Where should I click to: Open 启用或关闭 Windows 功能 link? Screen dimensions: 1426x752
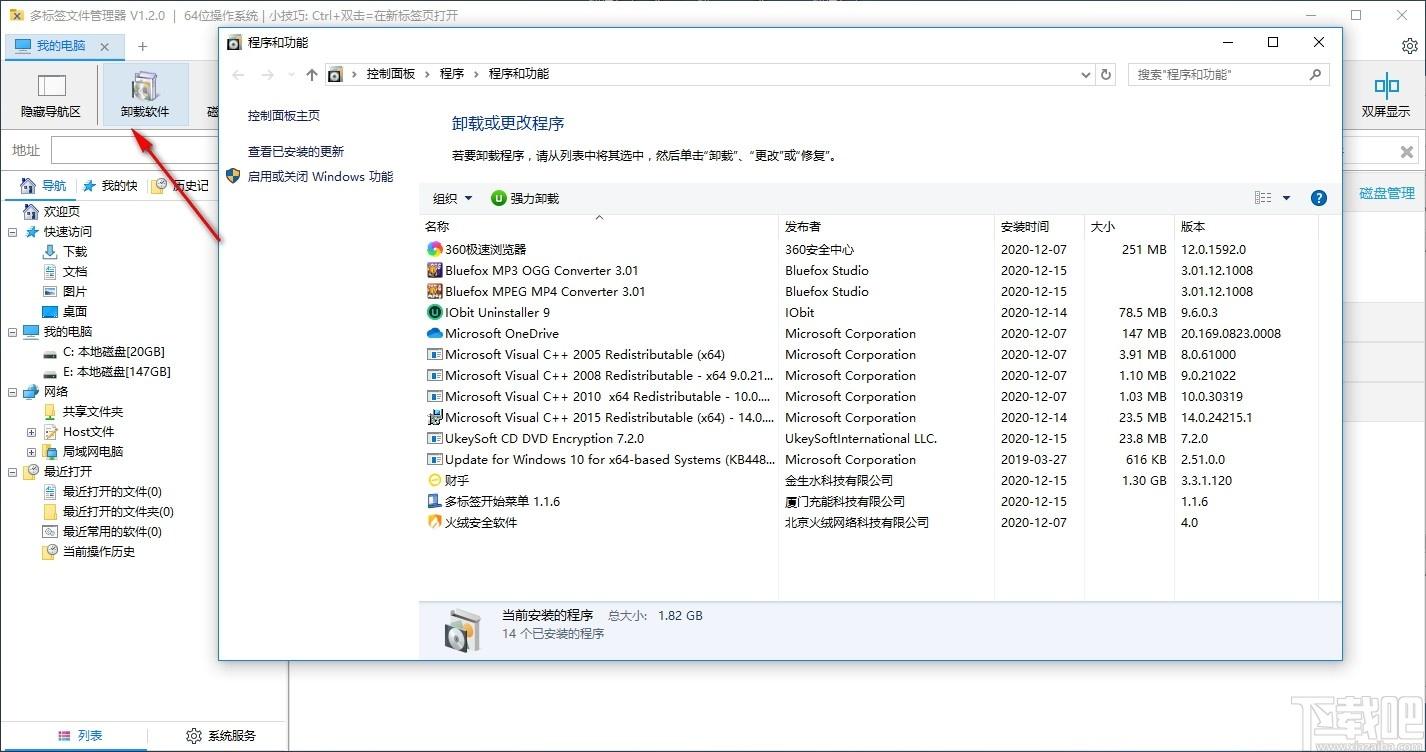pyautogui.click(x=321, y=177)
